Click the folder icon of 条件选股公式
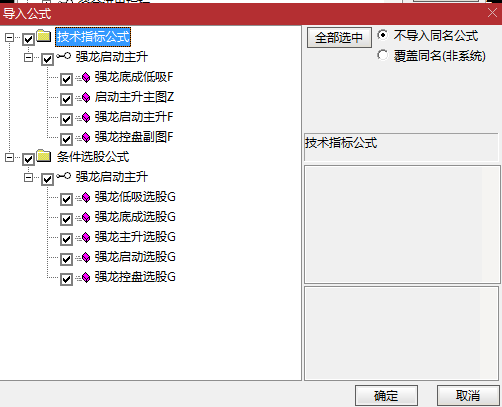 click(44, 156)
